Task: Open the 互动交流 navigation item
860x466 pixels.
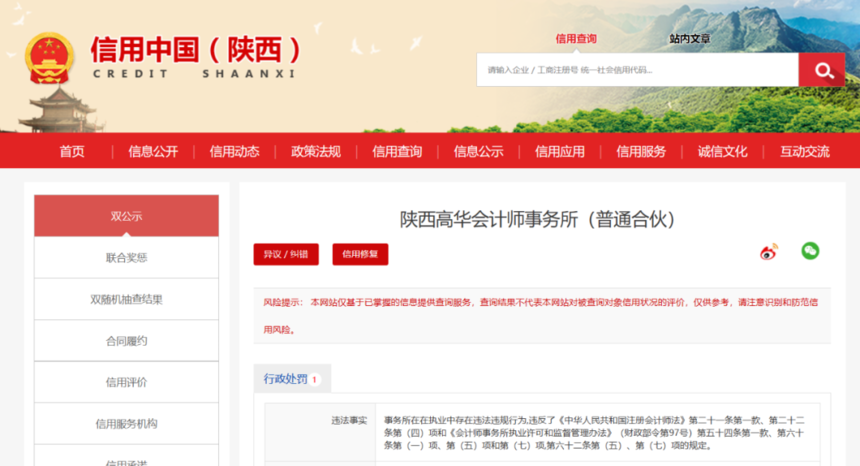Action: pos(805,151)
